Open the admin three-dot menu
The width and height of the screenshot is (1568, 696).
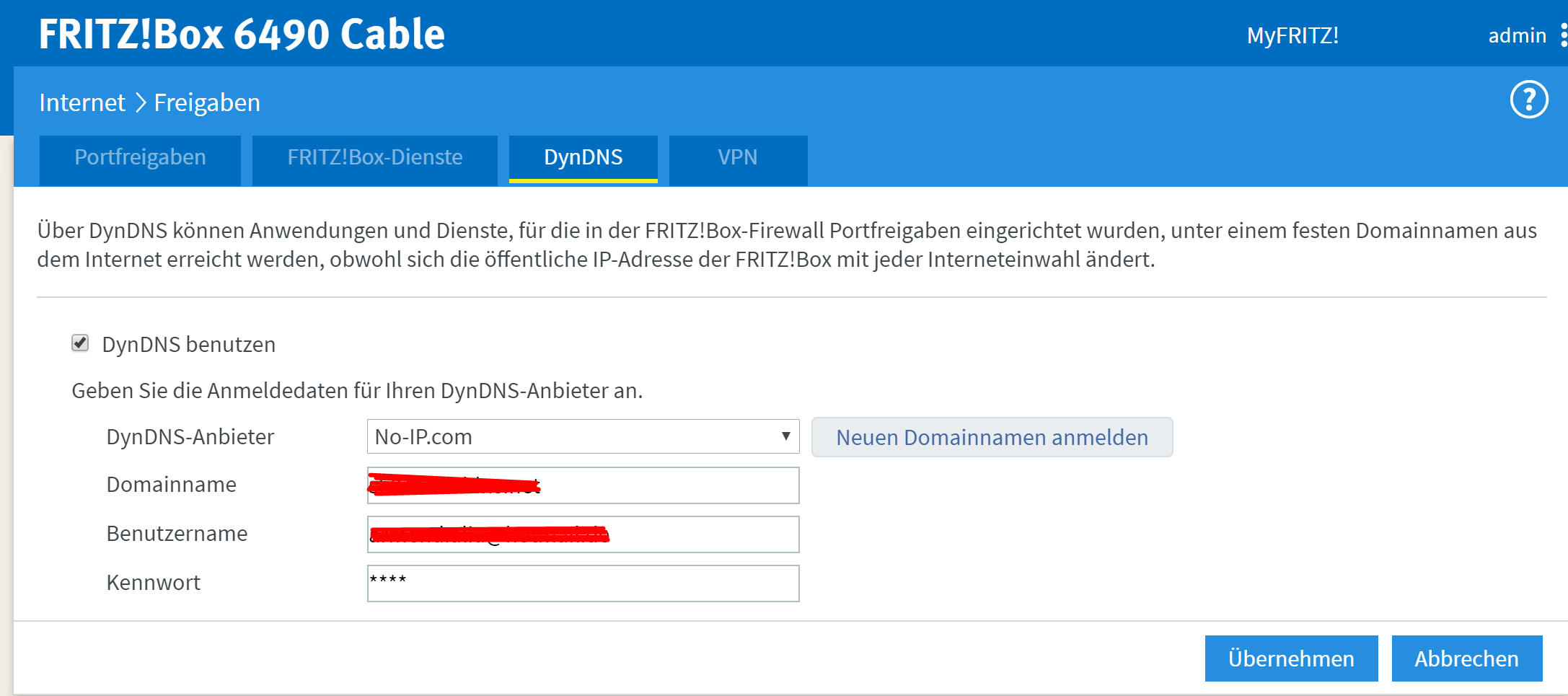pyautogui.click(x=1563, y=35)
